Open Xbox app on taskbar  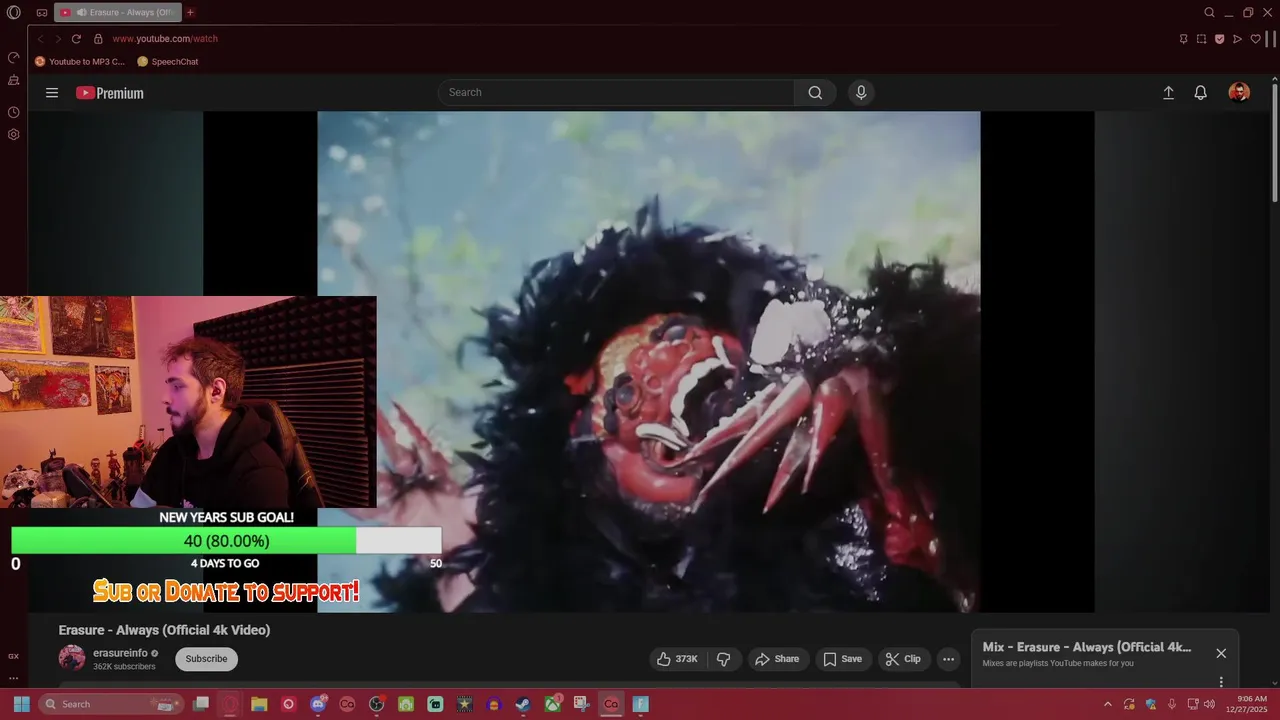(552, 704)
